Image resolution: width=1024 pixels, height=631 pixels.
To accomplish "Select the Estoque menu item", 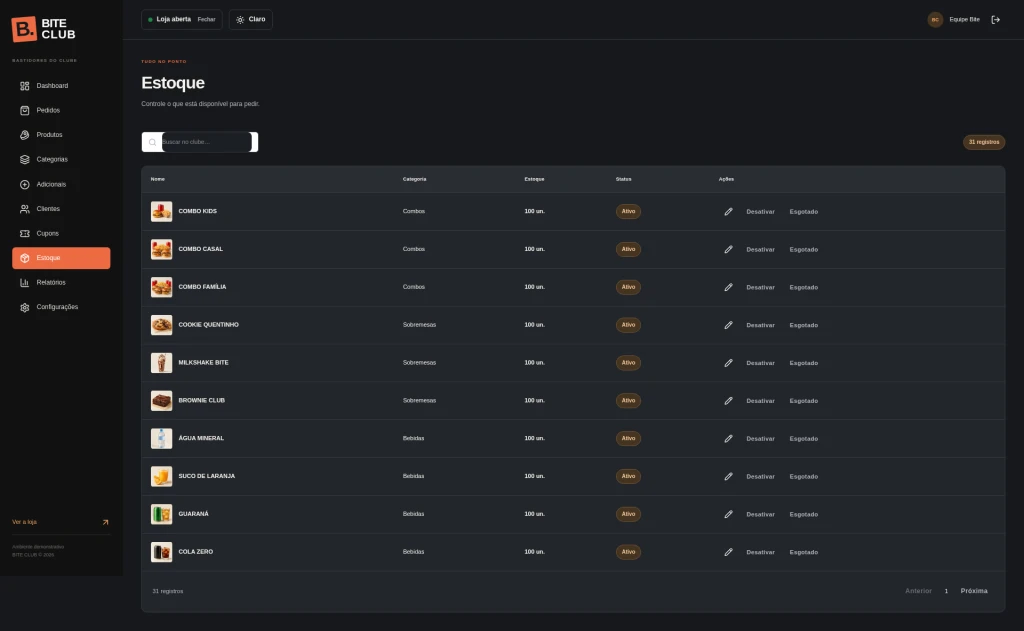I will tap(61, 258).
